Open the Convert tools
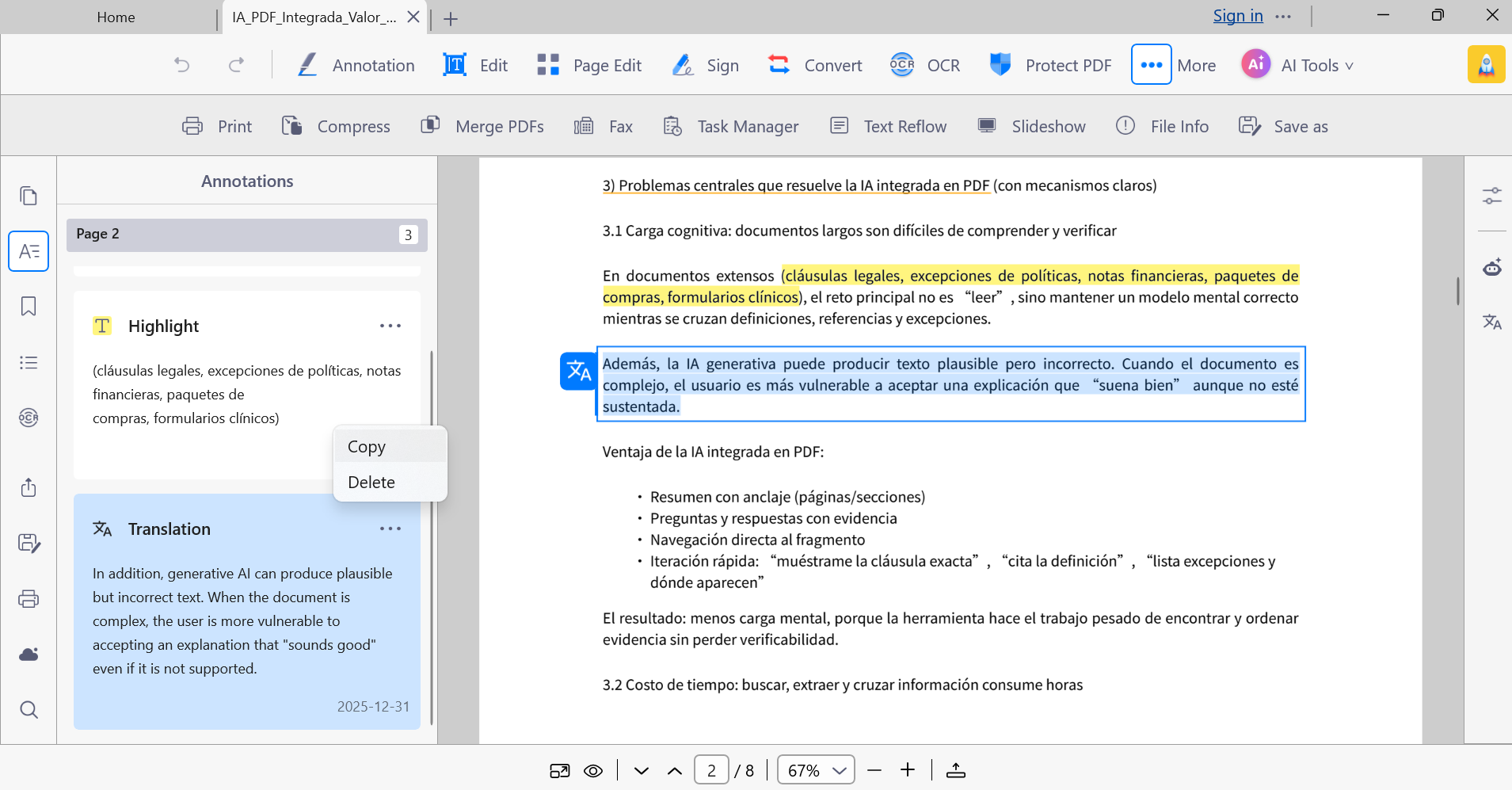 [815, 65]
